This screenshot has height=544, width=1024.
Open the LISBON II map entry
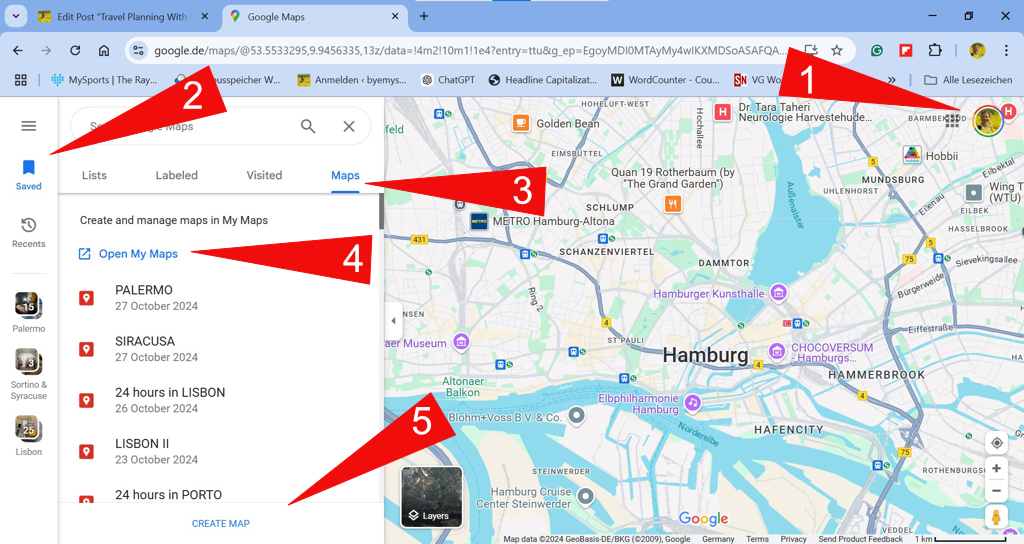pyautogui.click(x=219, y=451)
